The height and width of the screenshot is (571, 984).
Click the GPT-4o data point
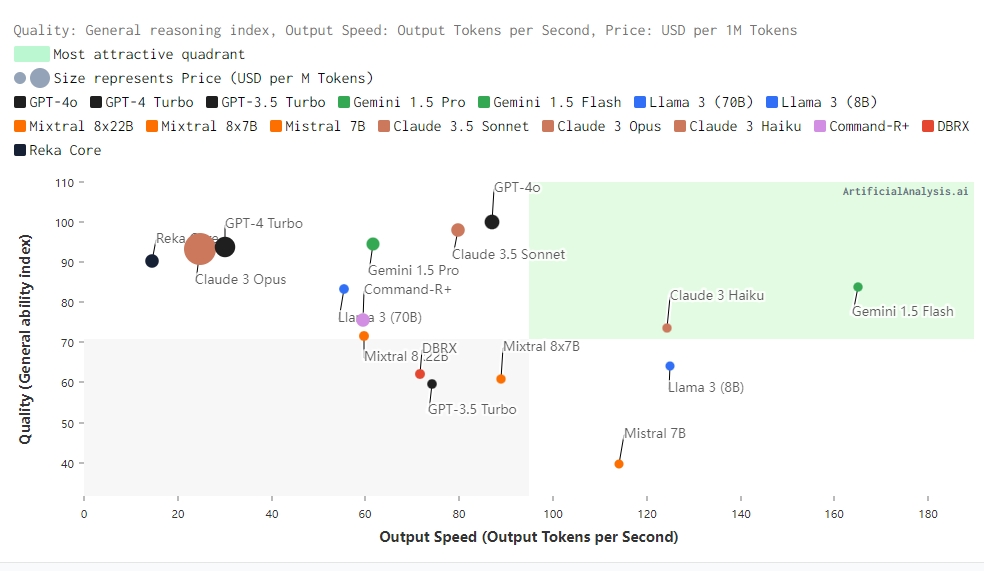(x=492, y=222)
